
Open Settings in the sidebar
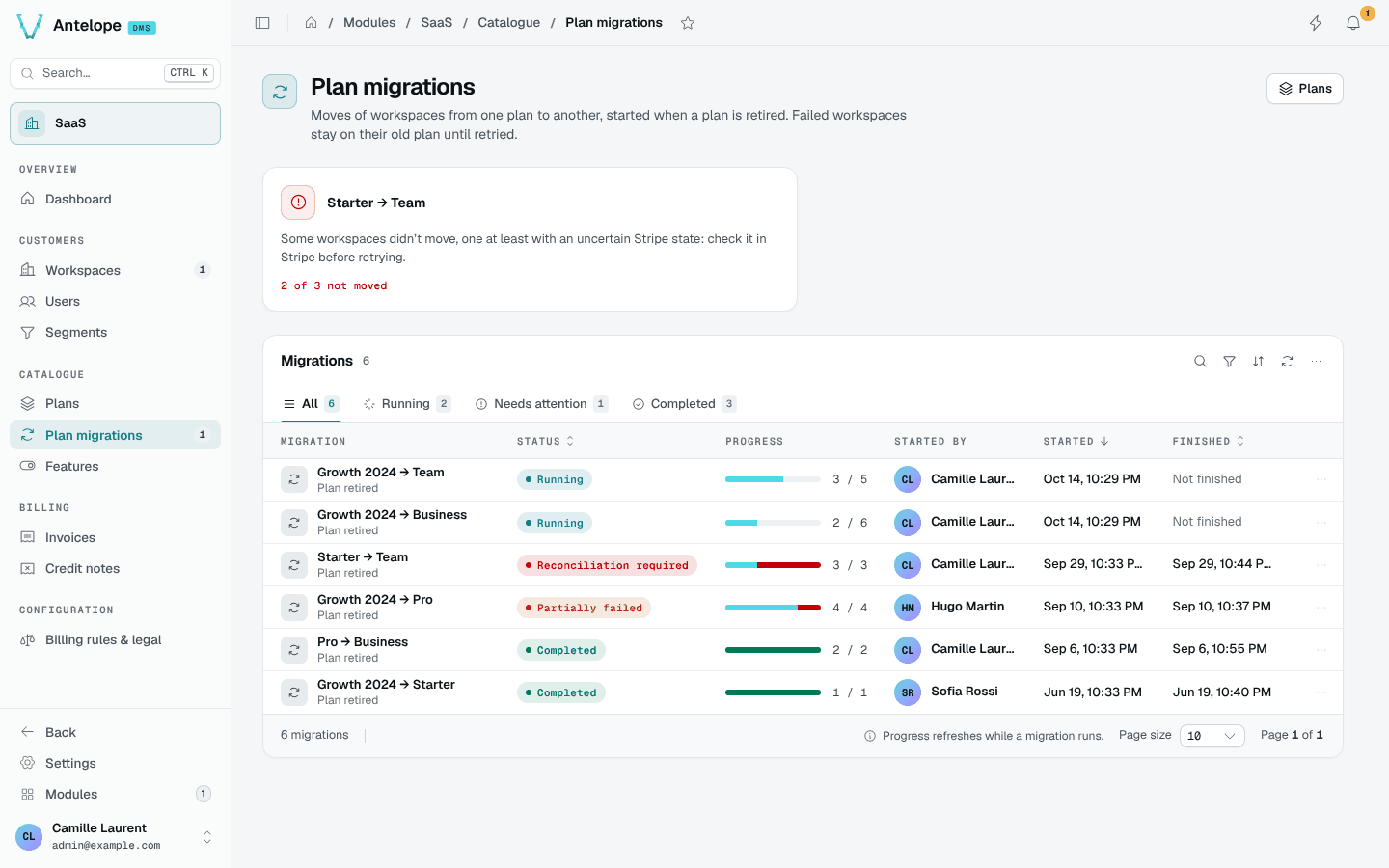click(116, 763)
